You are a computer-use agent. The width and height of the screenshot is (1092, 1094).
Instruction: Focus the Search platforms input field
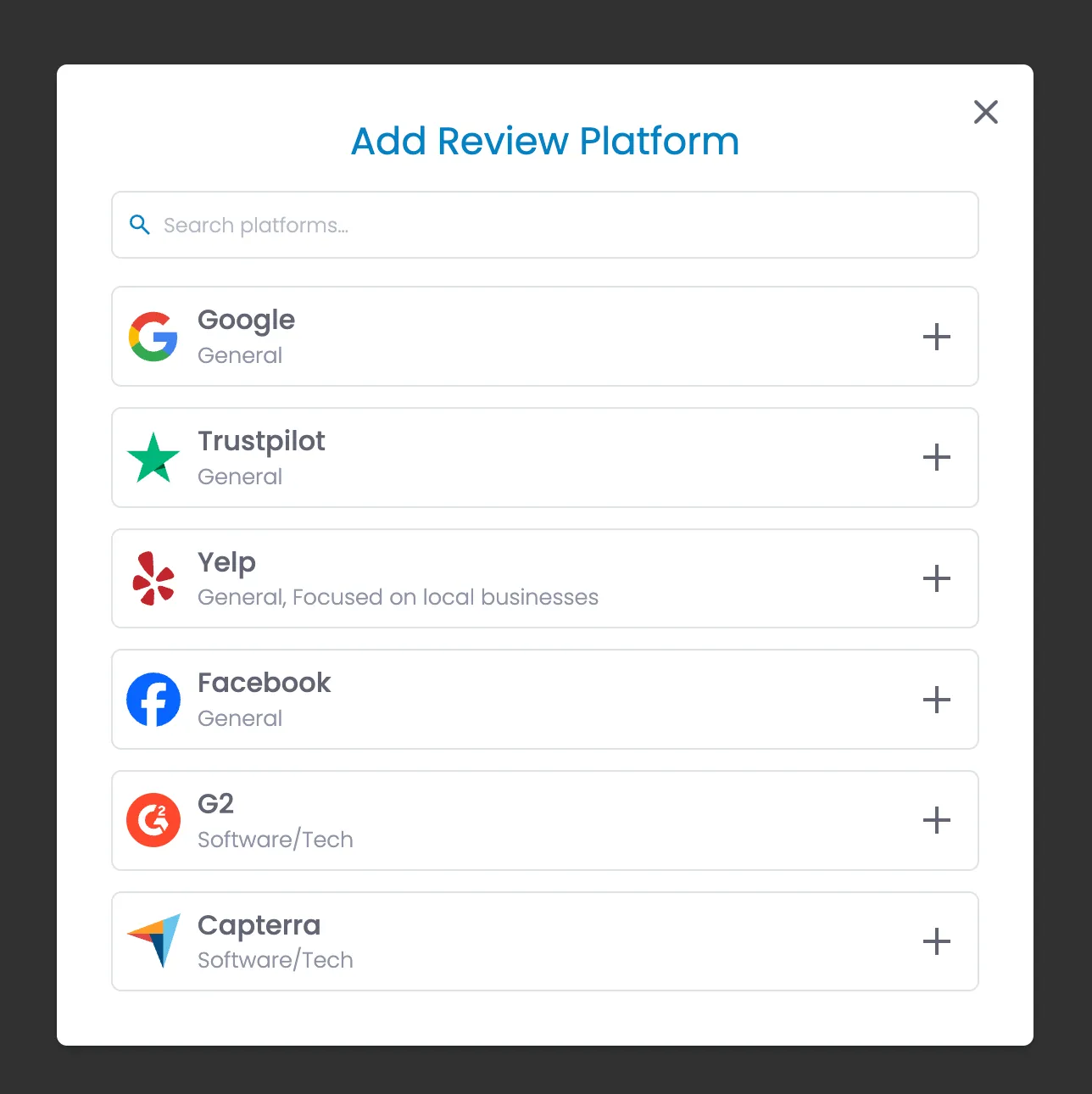(545, 225)
